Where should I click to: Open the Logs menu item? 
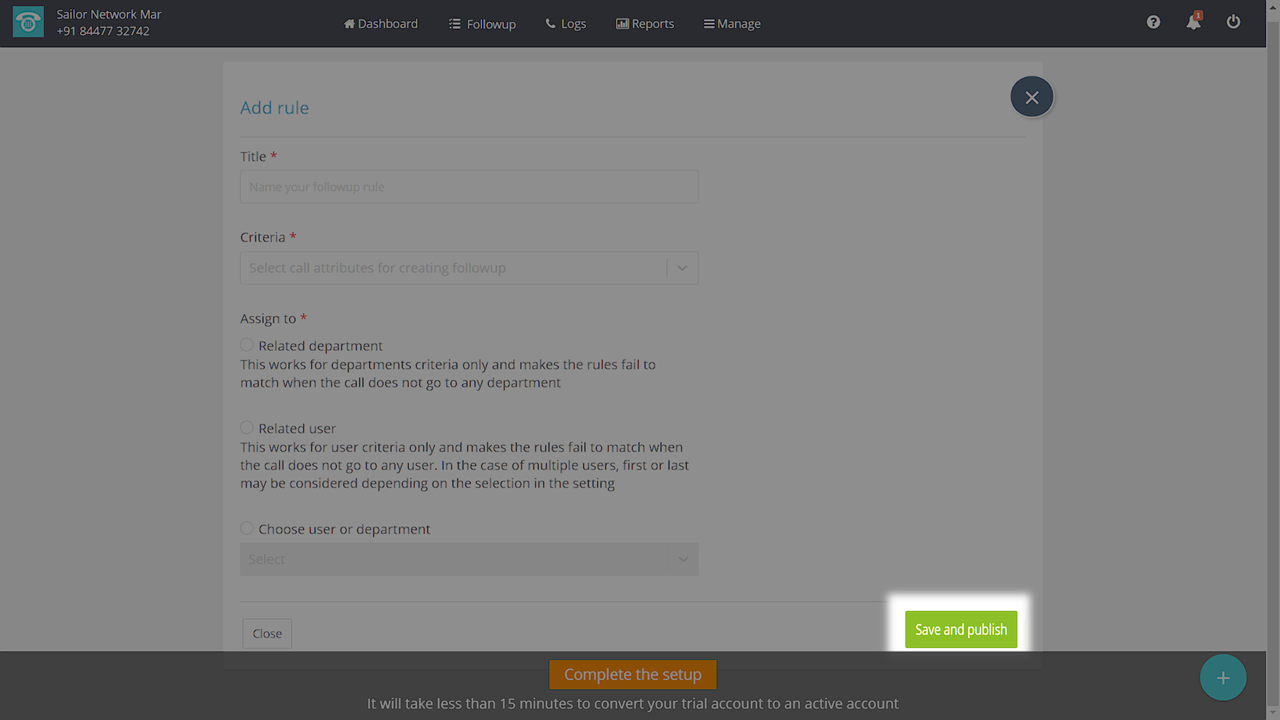[x=566, y=23]
